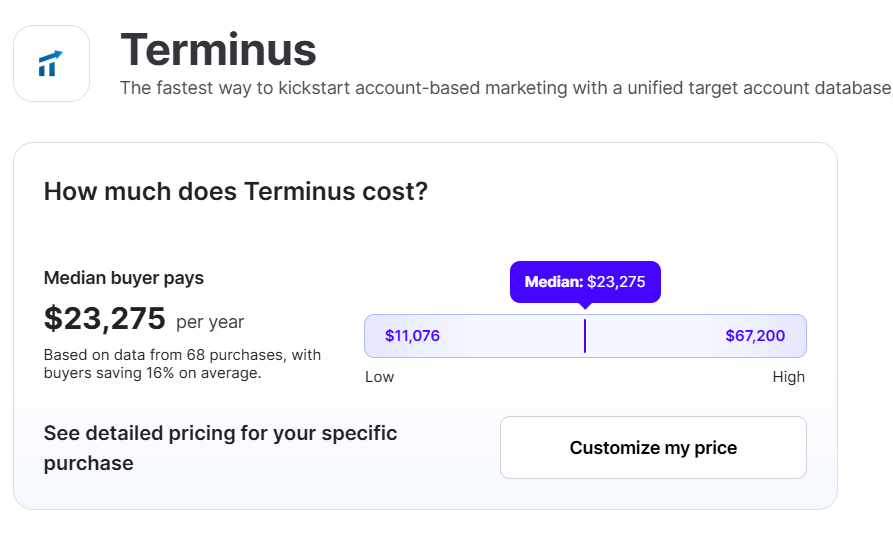Click the $67,200 high price value

coord(755,336)
